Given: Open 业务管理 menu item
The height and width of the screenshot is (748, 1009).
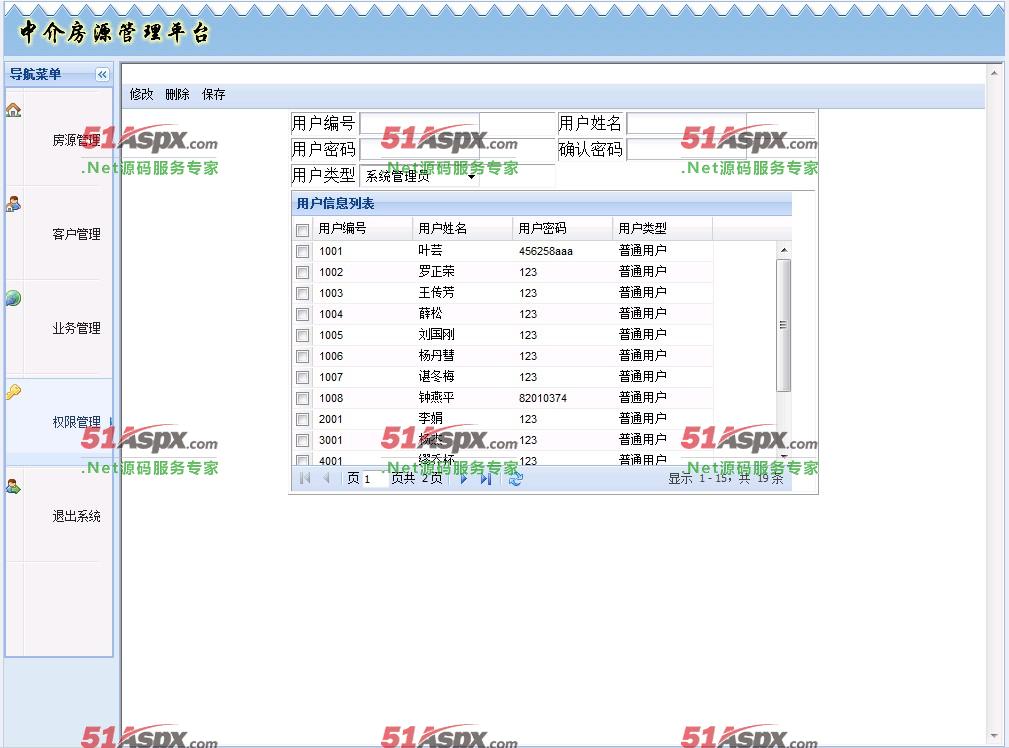Looking at the screenshot, I should [76, 328].
